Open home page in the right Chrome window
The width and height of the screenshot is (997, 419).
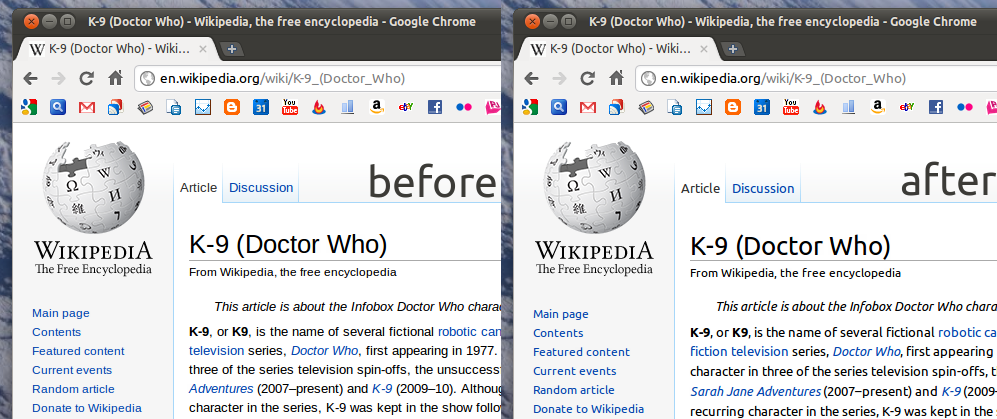point(616,78)
